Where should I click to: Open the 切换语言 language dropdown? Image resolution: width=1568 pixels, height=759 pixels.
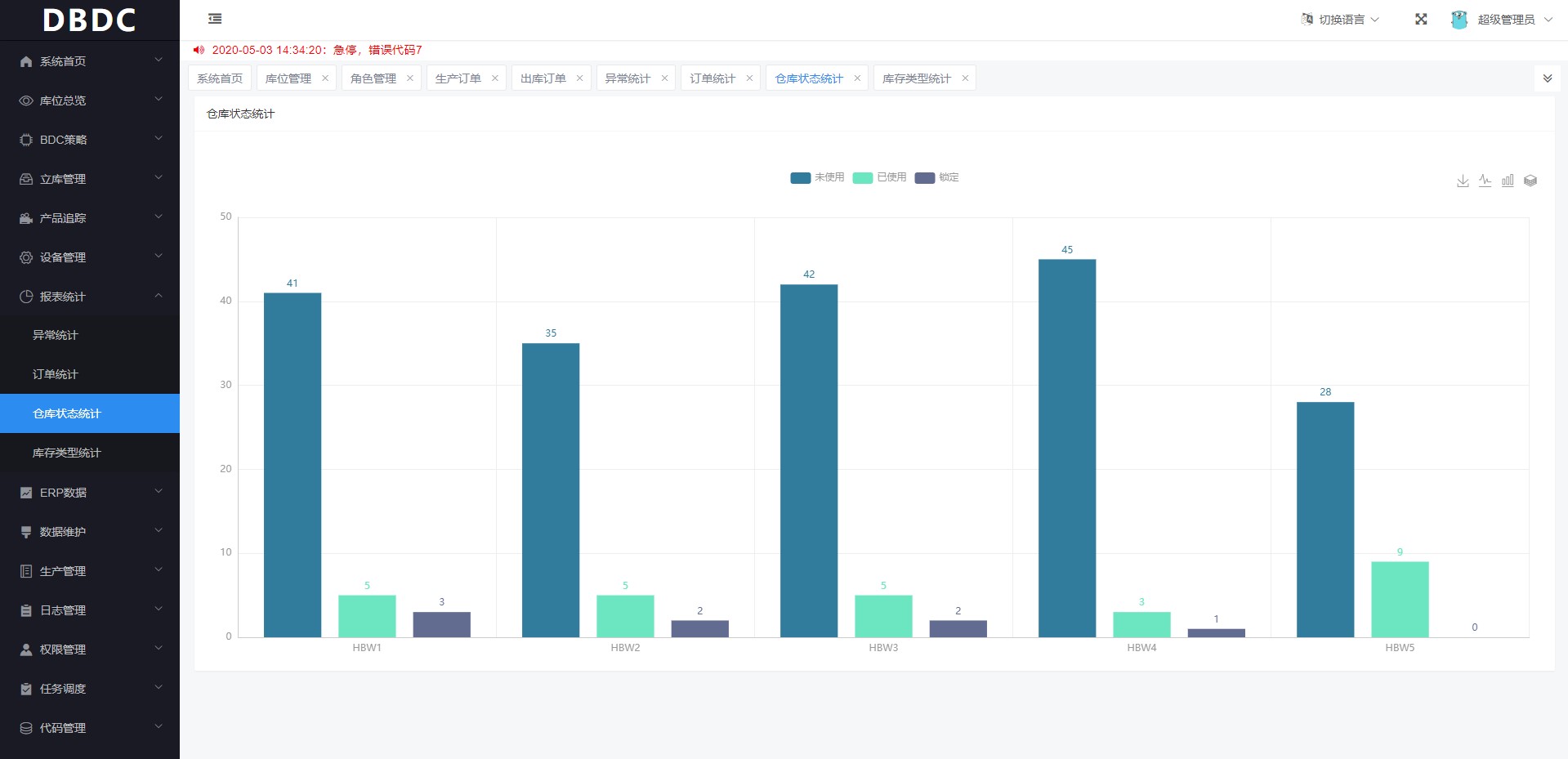point(1341,20)
